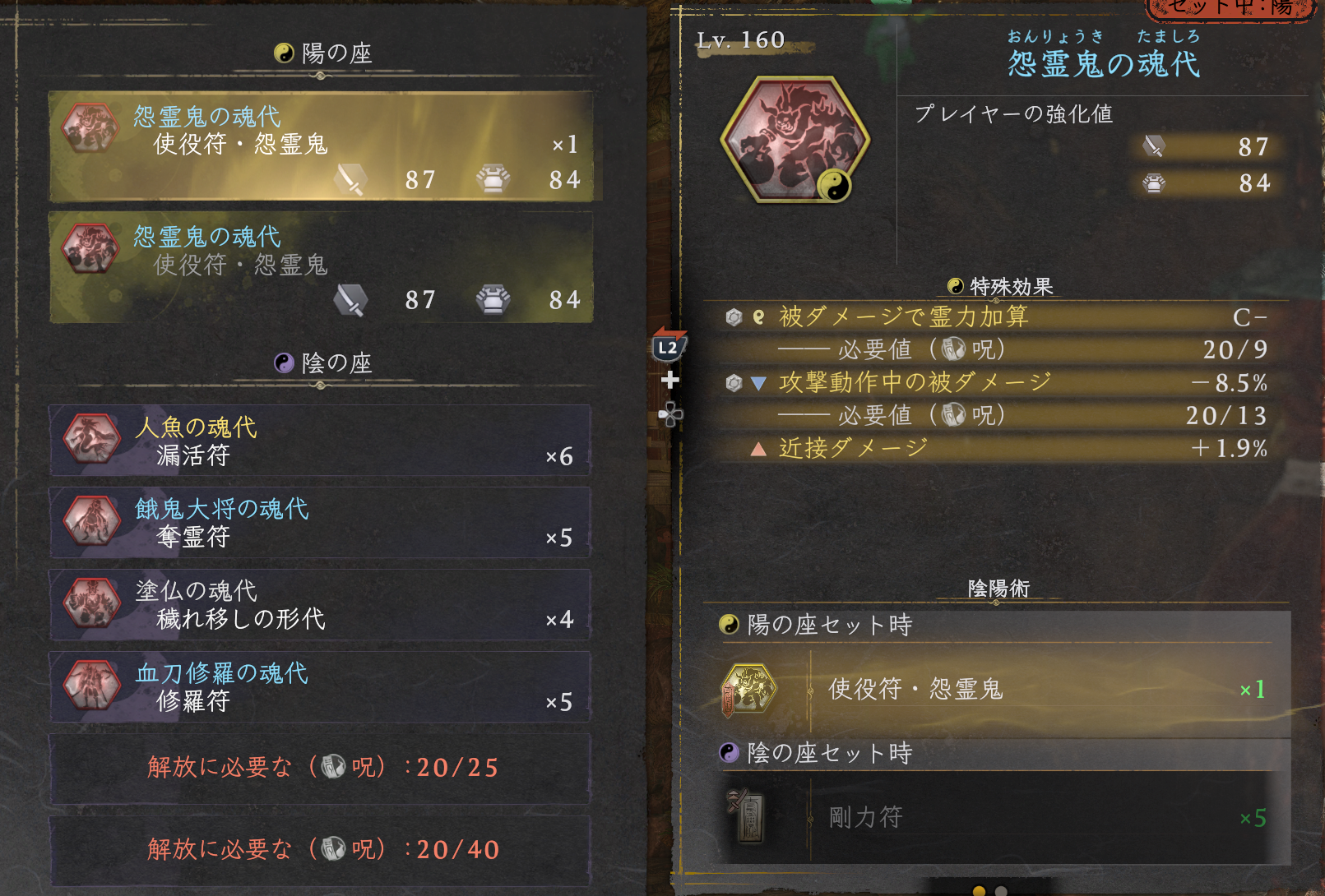Select the large 怨霊鬼 soul core hexagon portrait
The height and width of the screenshot is (896, 1325).
click(x=795, y=140)
